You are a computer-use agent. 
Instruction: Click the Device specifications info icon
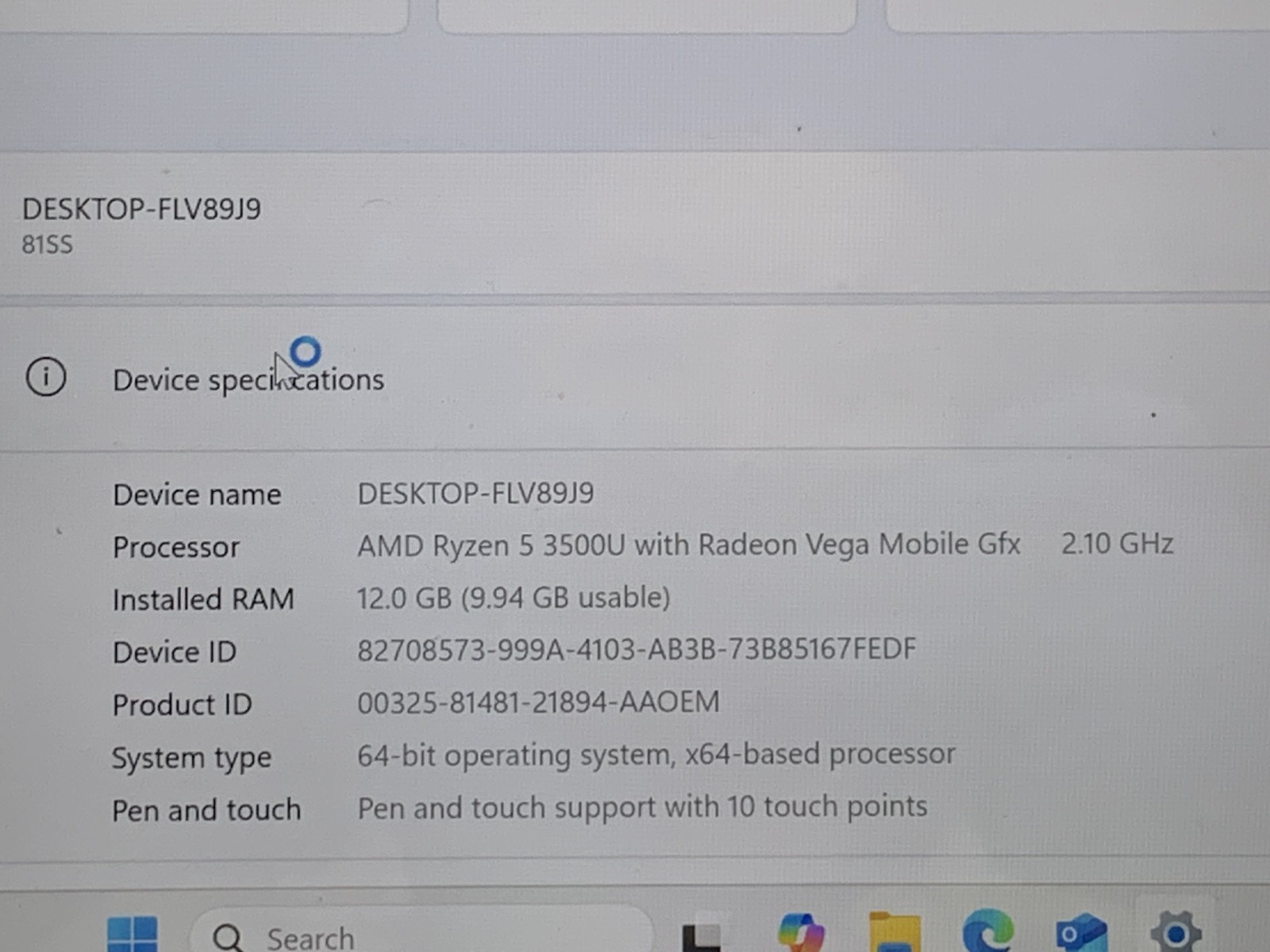46,377
